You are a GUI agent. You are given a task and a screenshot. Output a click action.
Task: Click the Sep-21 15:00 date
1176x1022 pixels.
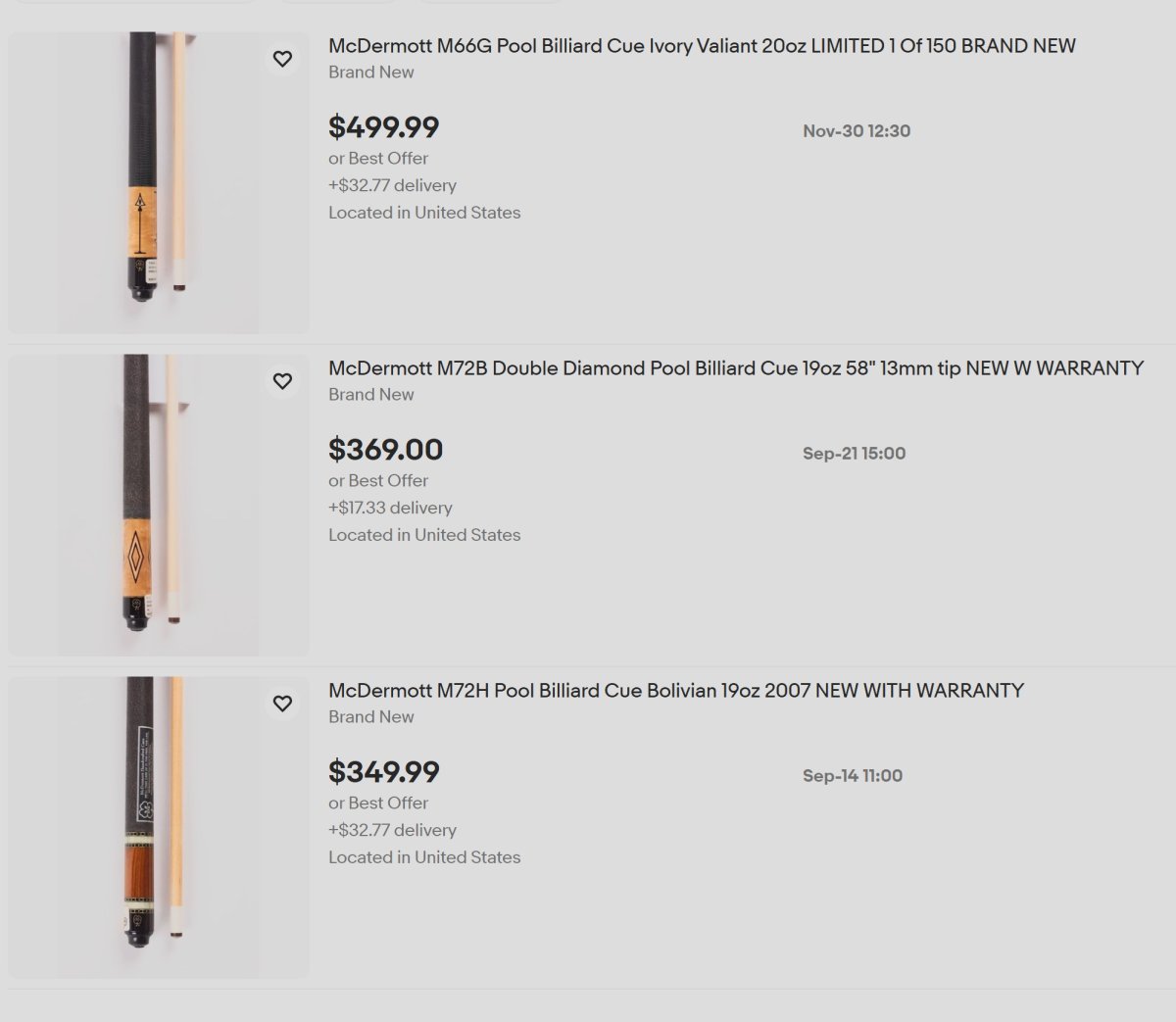854,454
